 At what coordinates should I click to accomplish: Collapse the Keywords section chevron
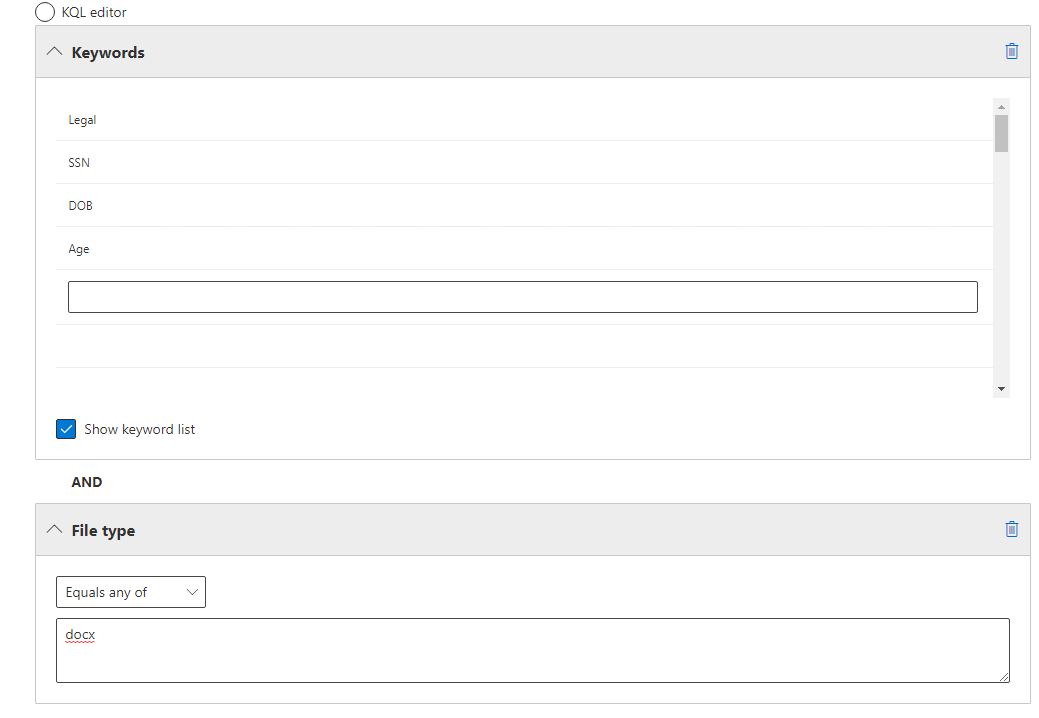(x=54, y=51)
